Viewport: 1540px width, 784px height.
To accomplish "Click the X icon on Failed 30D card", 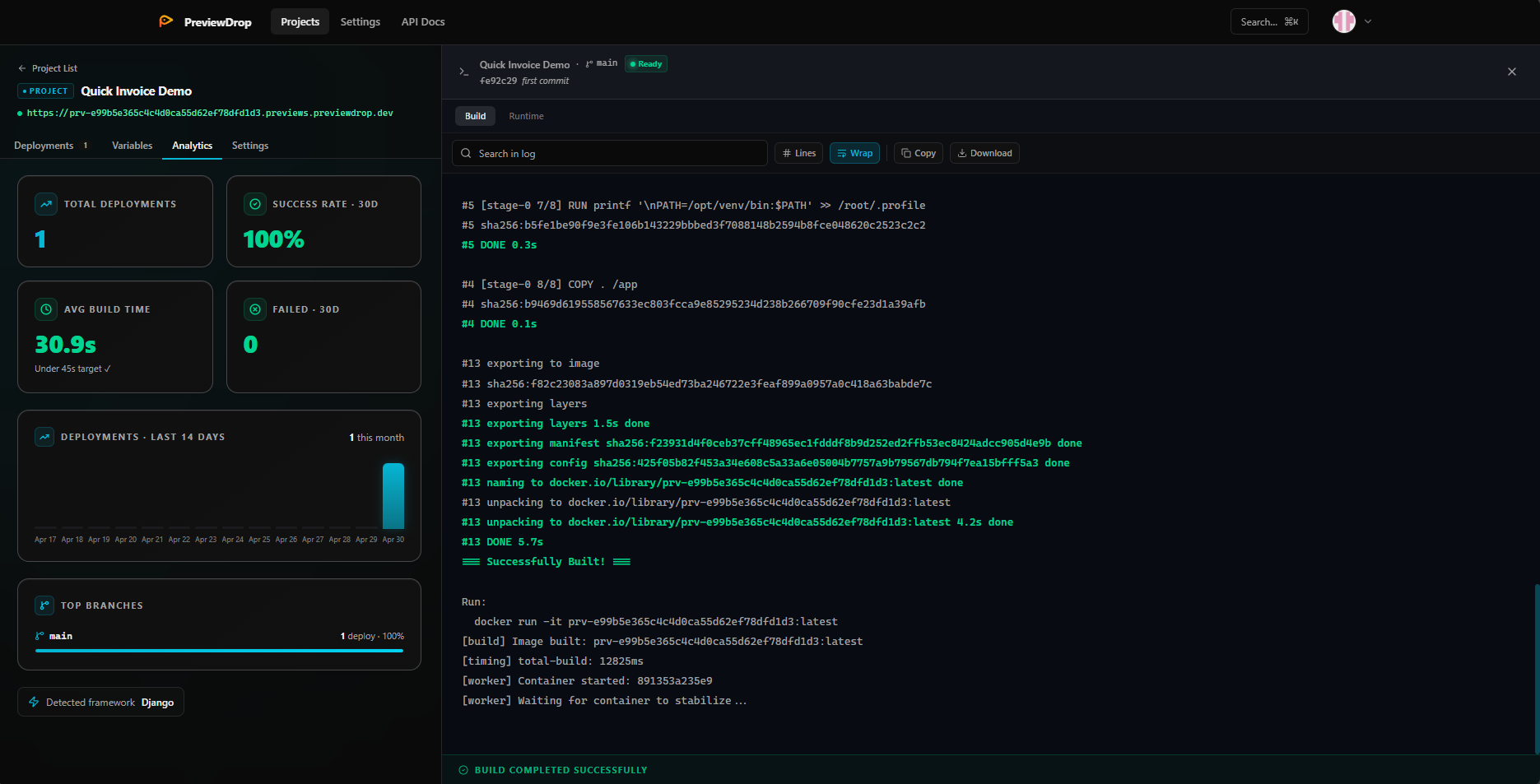I will point(256,309).
